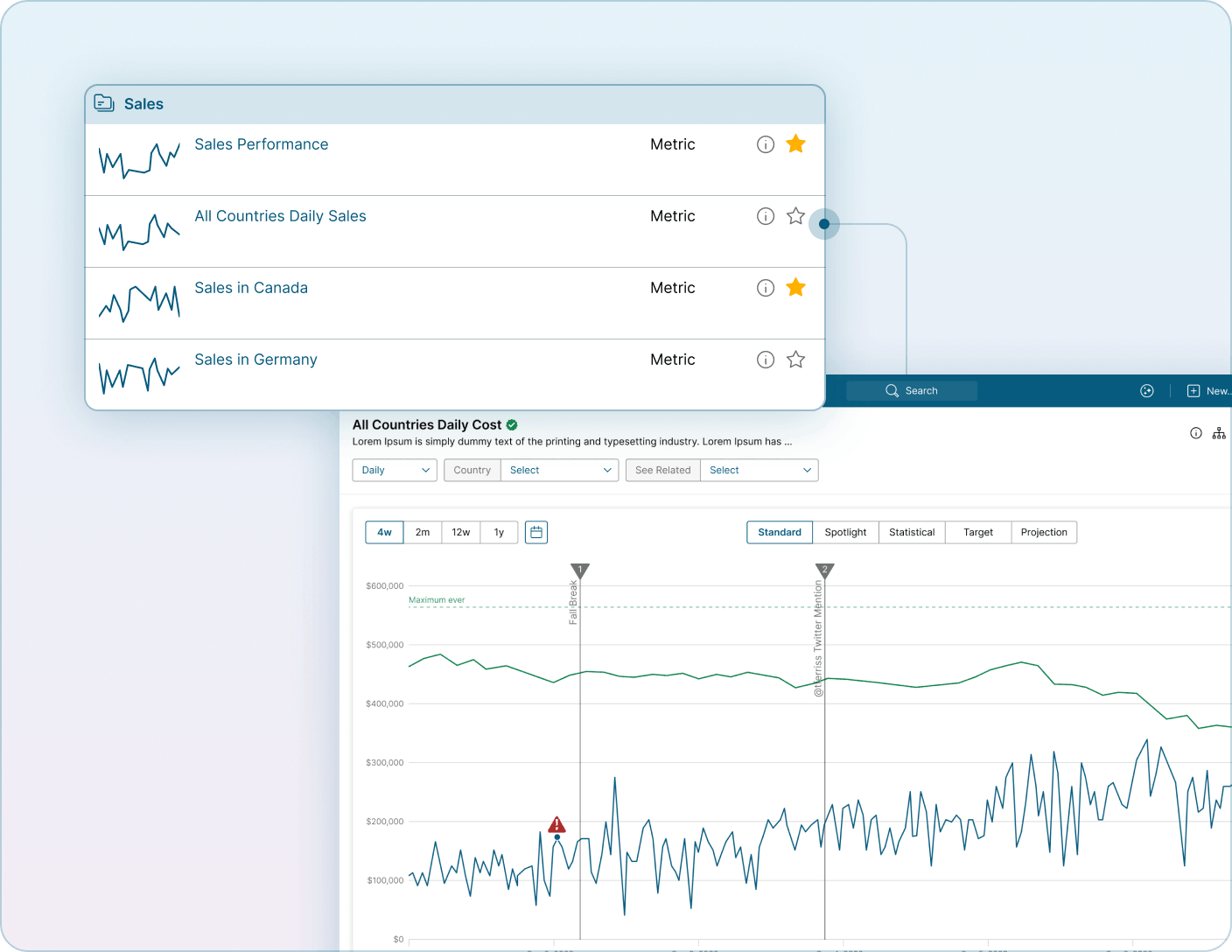This screenshot has width=1232, height=952.
Task: Select the 12w time range
Action: (x=460, y=531)
